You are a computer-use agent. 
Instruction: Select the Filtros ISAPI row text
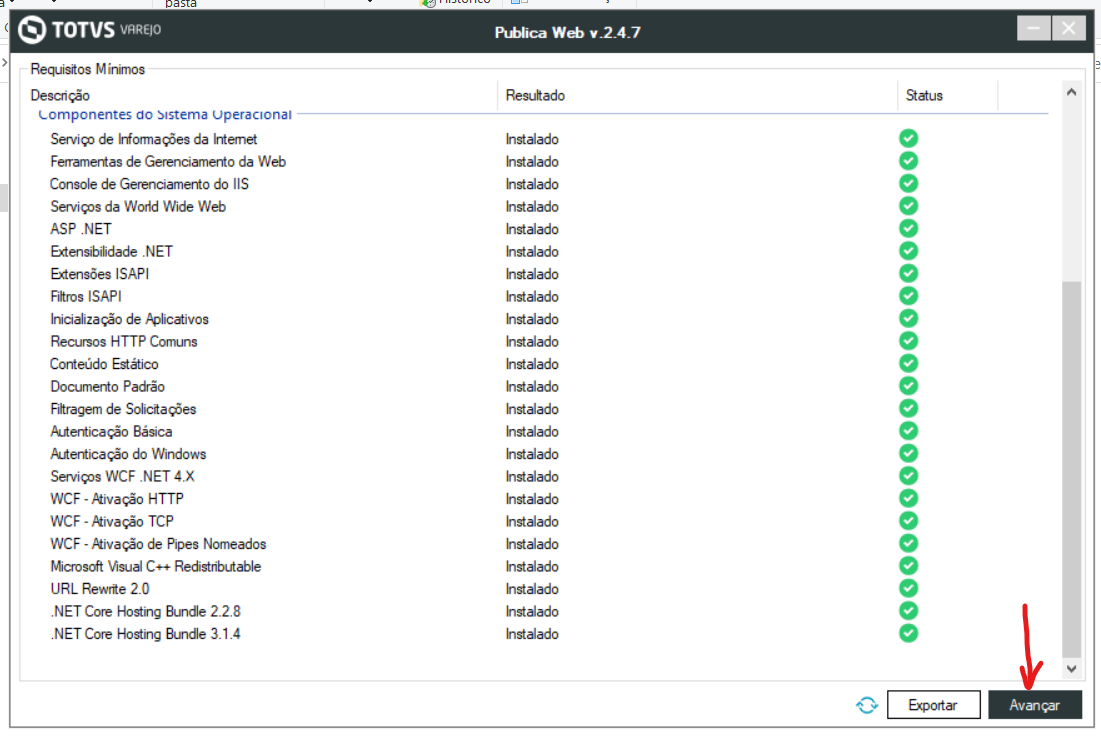tap(86, 296)
